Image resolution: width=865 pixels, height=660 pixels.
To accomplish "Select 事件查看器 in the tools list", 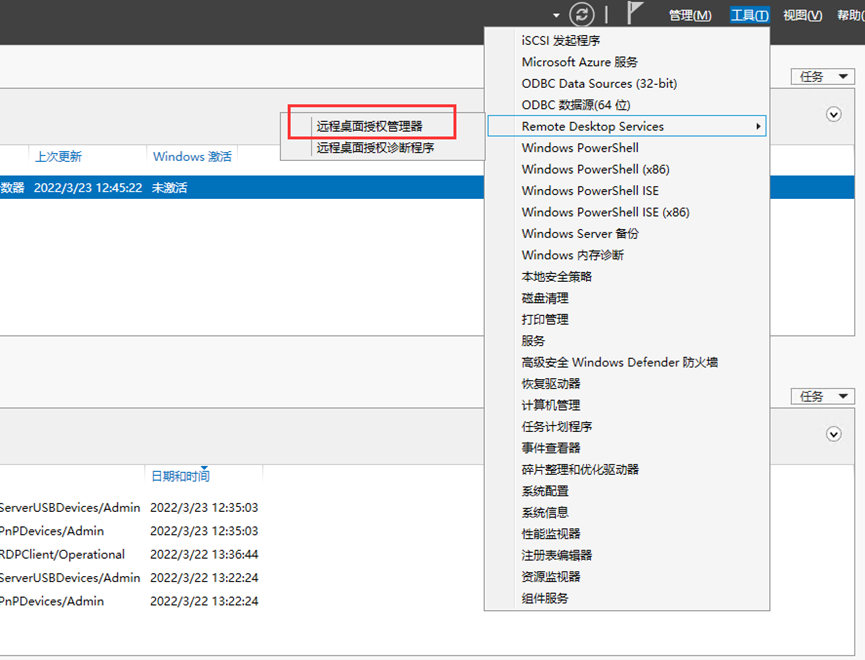I will (550, 448).
